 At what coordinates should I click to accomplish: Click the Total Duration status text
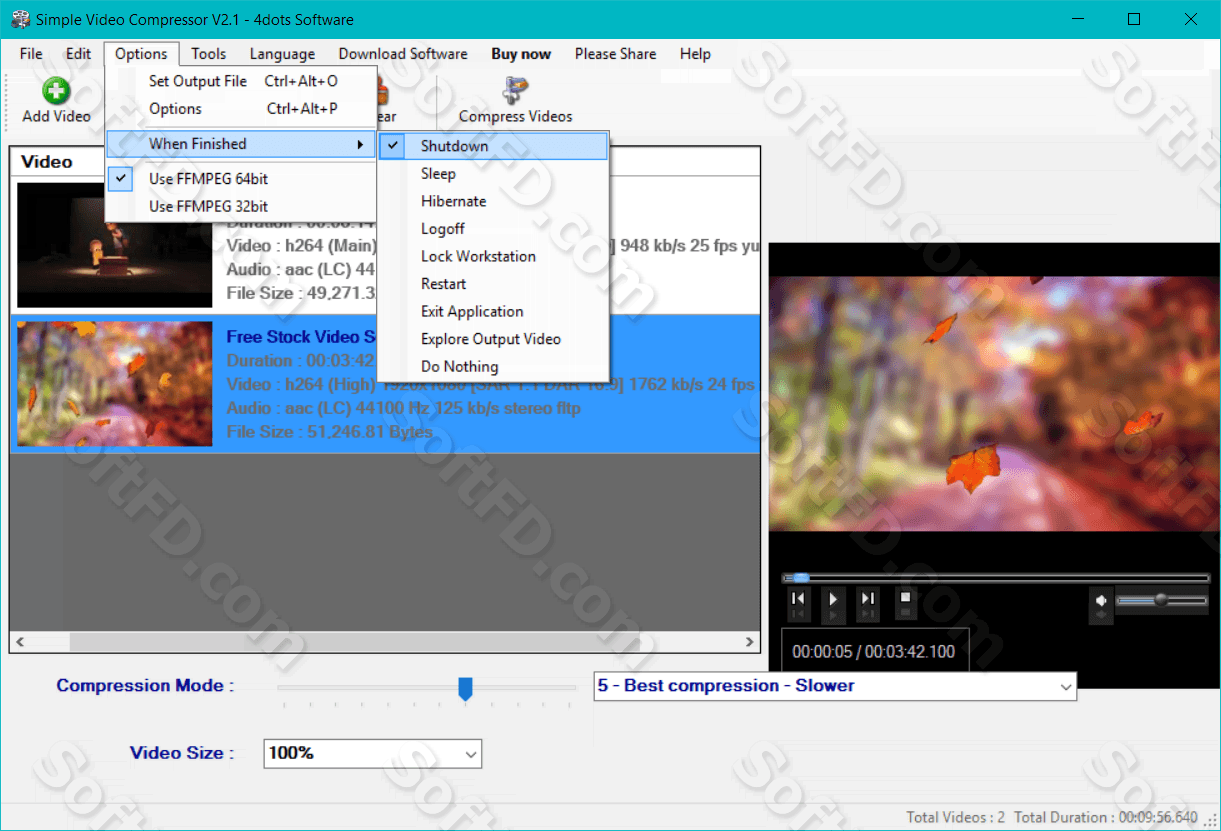[x=1105, y=817]
